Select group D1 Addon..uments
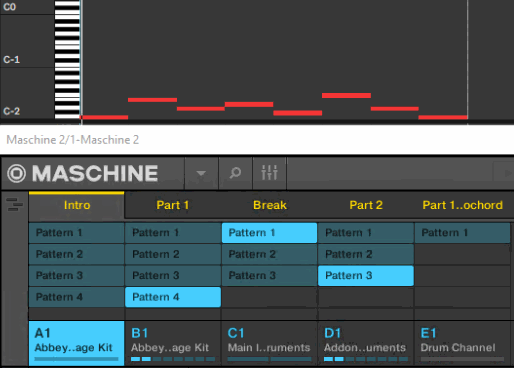 [366, 343]
